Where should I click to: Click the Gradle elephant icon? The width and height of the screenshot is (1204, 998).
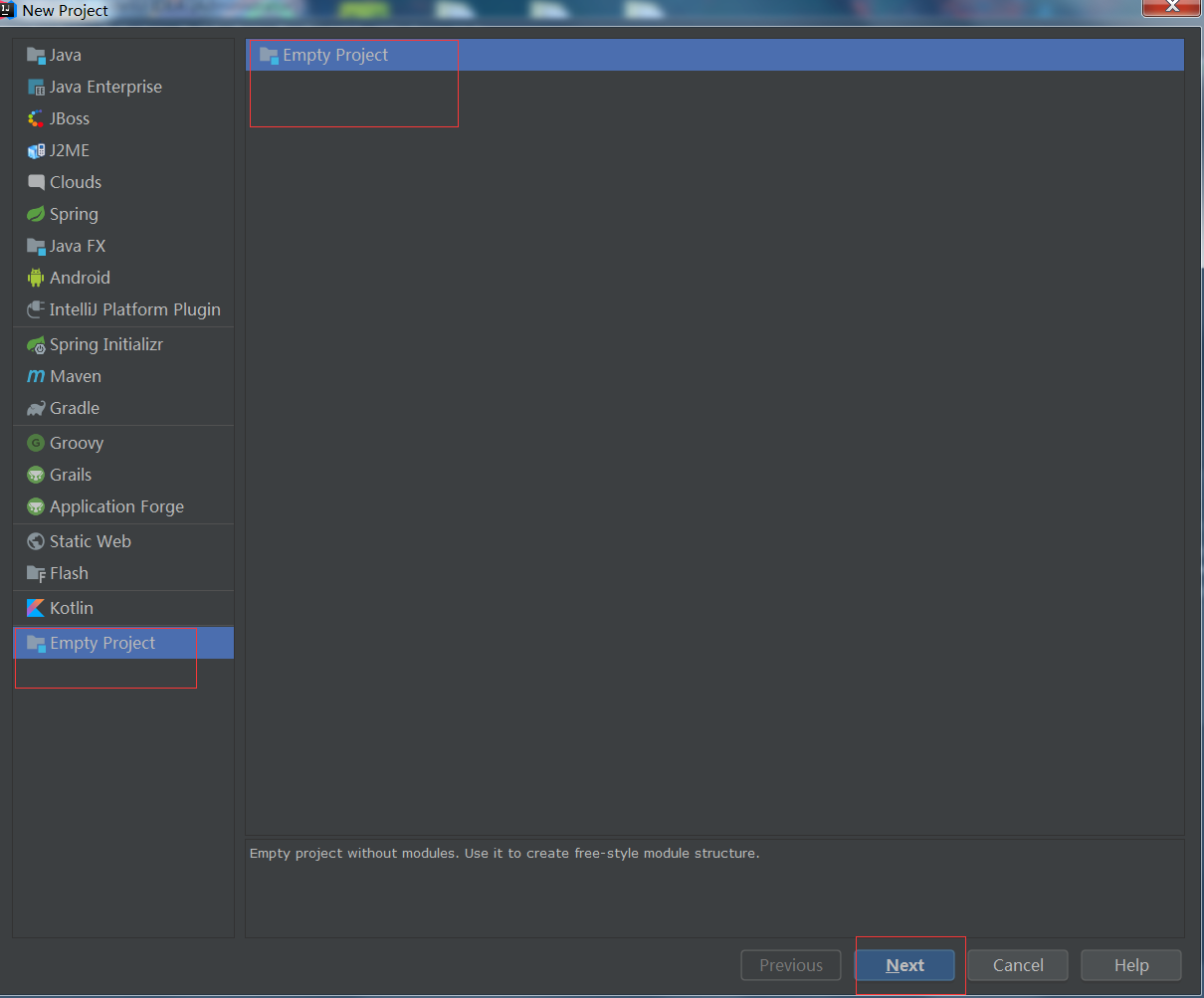coord(36,409)
